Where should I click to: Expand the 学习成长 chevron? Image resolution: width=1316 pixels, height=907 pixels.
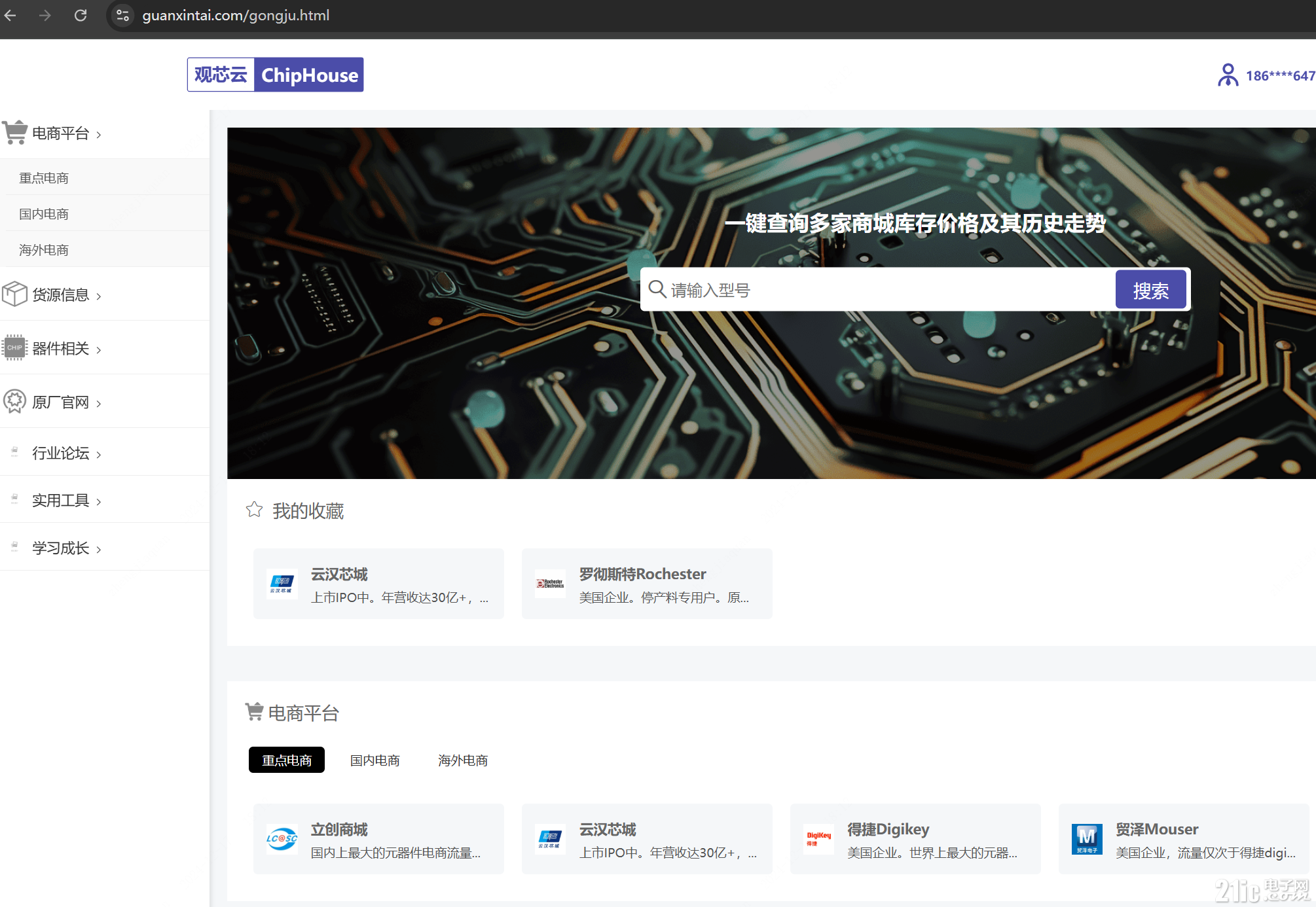[x=99, y=550]
